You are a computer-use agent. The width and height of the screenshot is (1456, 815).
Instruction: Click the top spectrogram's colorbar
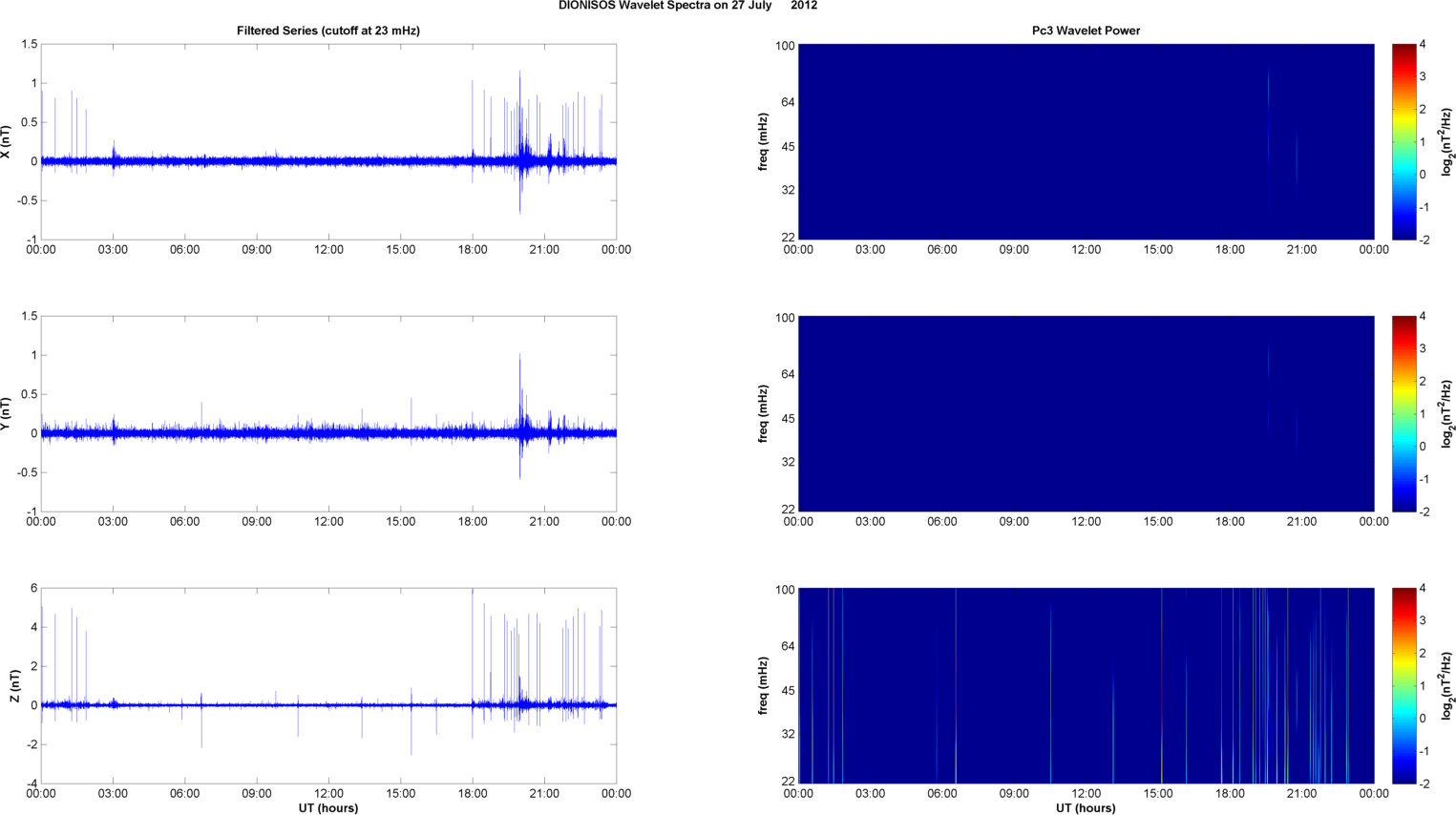pyautogui.click(x=1403, y=142)
